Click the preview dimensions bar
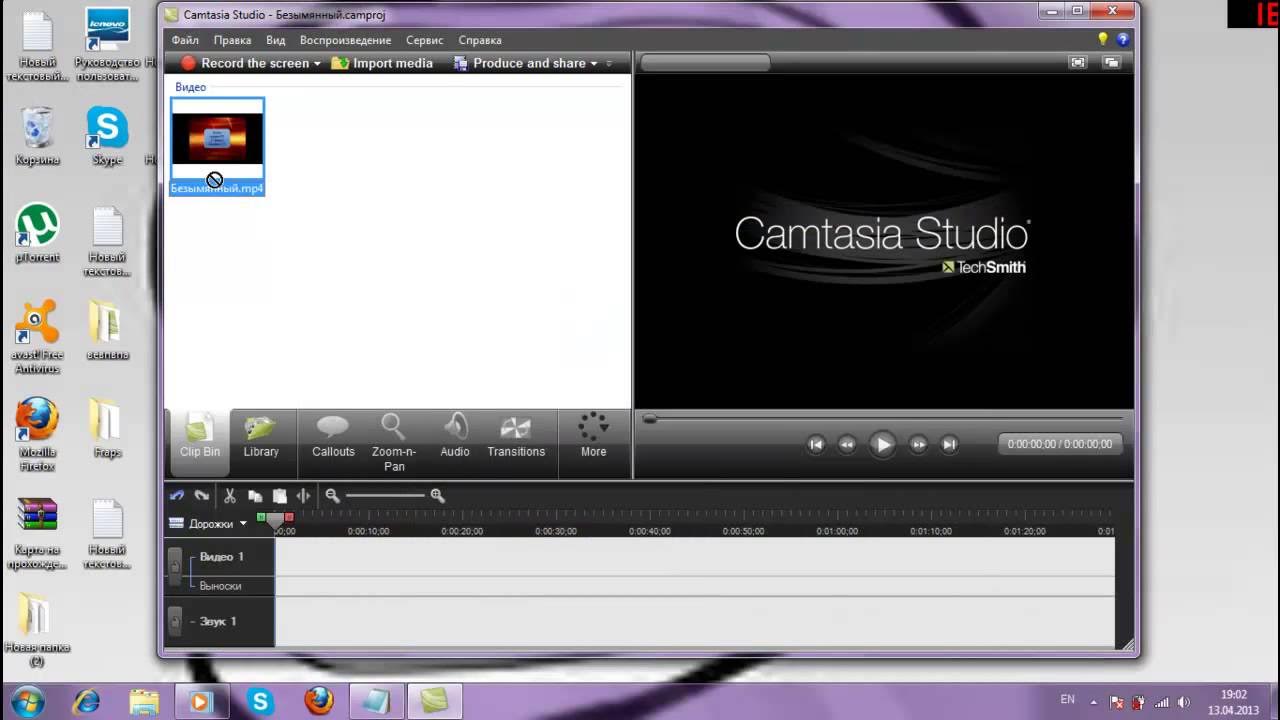Viewport: 1280px width, 720px height. pos(705,63)
